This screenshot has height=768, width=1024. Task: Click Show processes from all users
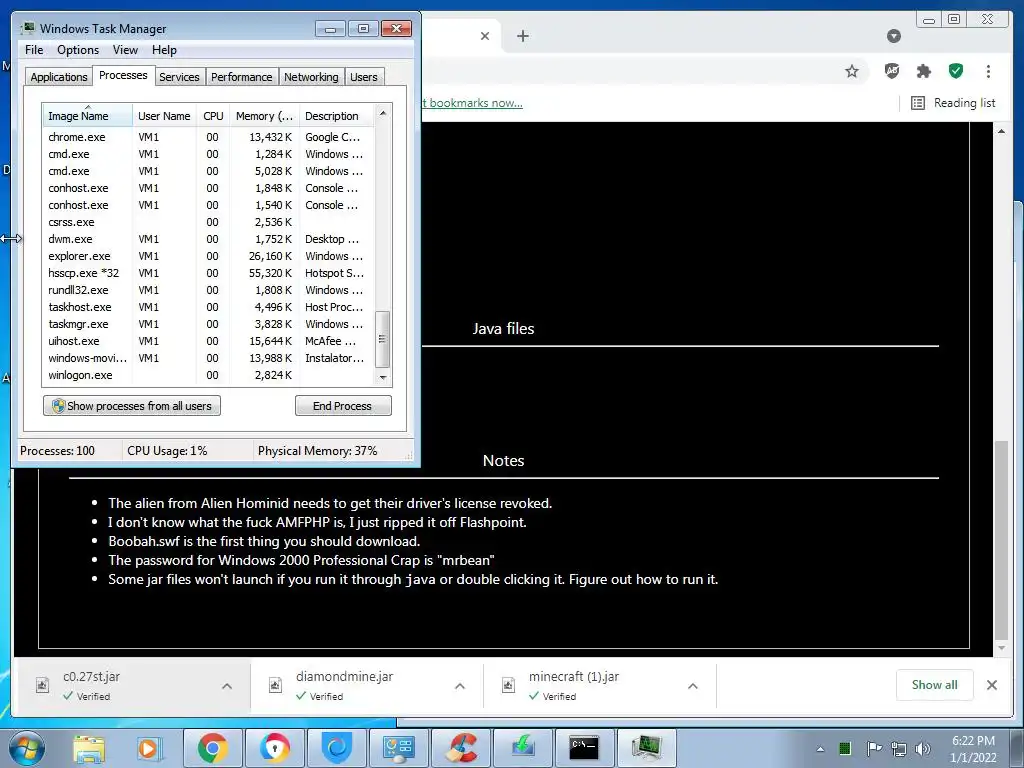click(x=132, y=406)
